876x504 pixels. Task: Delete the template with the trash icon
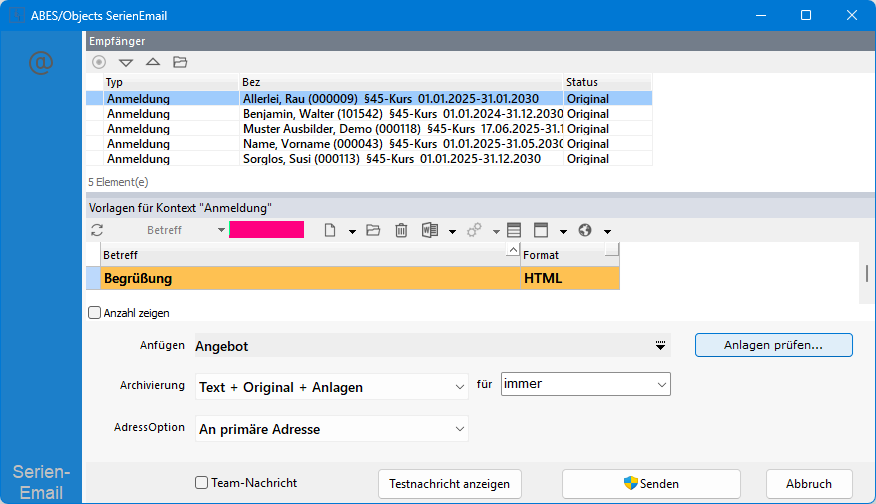(401, 230)
